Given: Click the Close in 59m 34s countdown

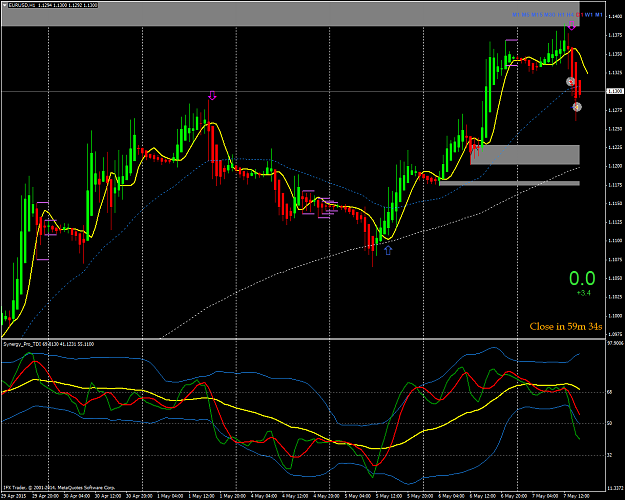Looking at the screenshot, I should 566,327.
